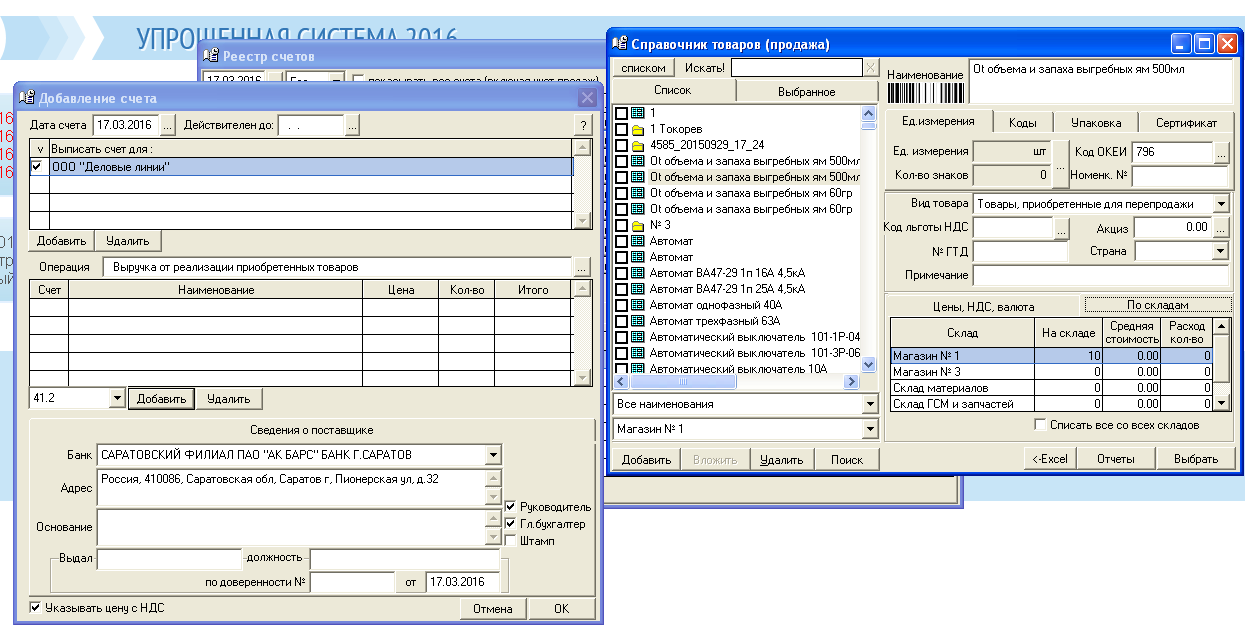The width and height of the screenshot is (1245, 632).
Task: Click item icon for 'Автомат однофазный 40А'
Action: 637,305
